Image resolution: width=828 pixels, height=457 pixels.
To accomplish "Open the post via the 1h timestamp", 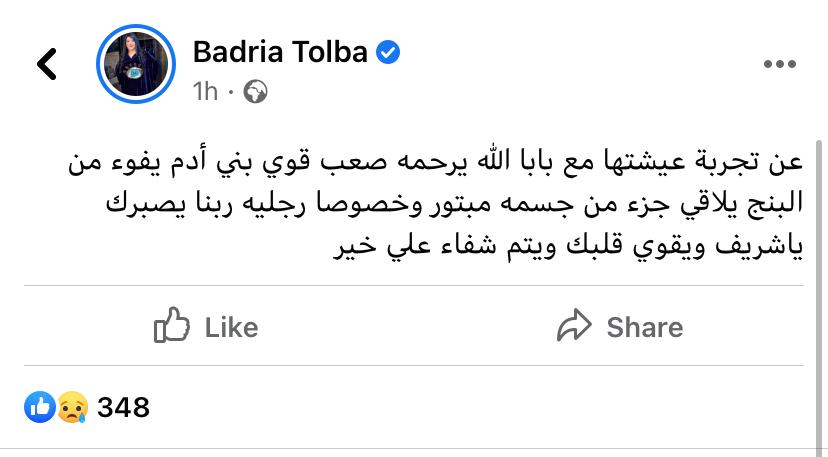I will (x=205, y=91).
